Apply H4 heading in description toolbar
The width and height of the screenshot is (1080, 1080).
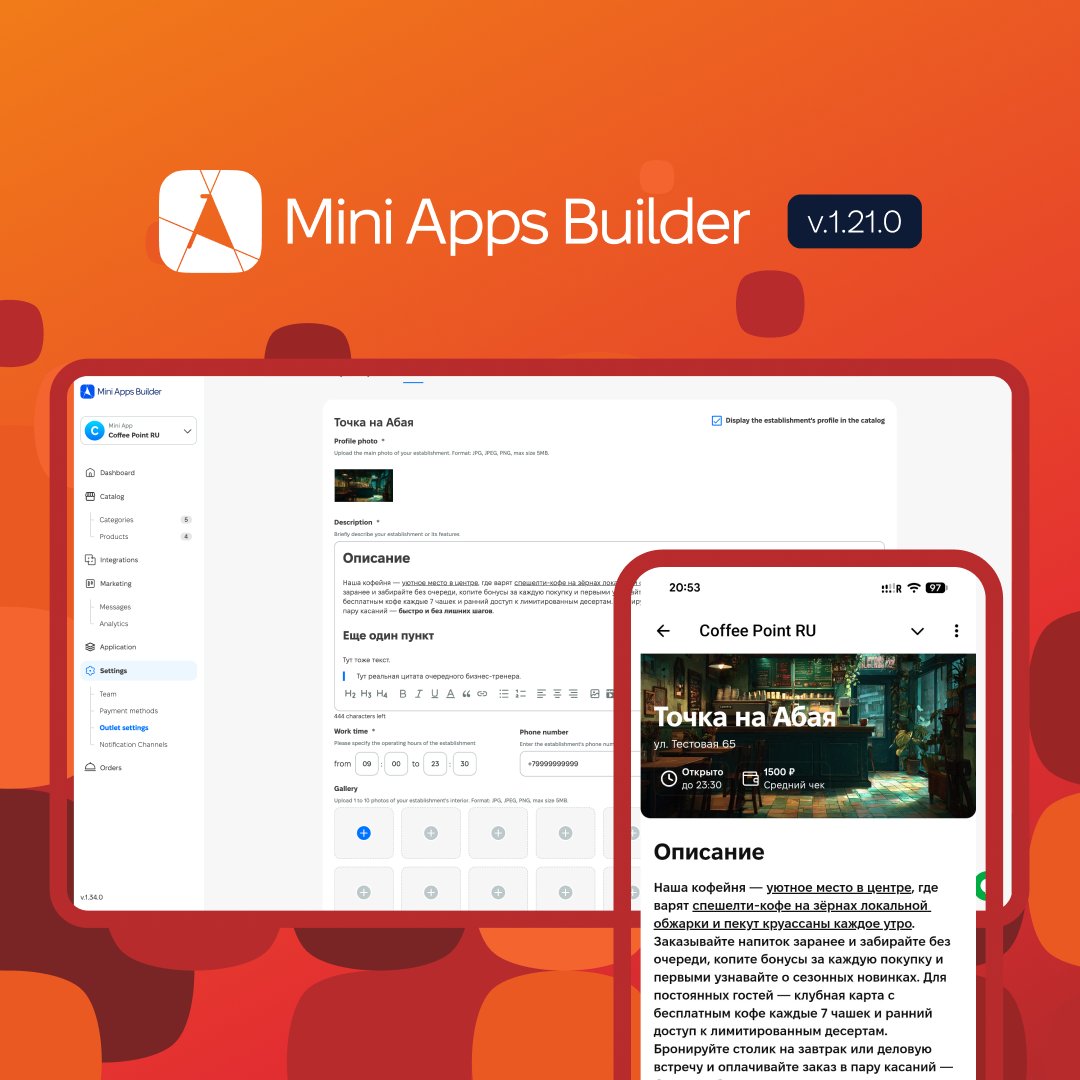tap(382, 694)
